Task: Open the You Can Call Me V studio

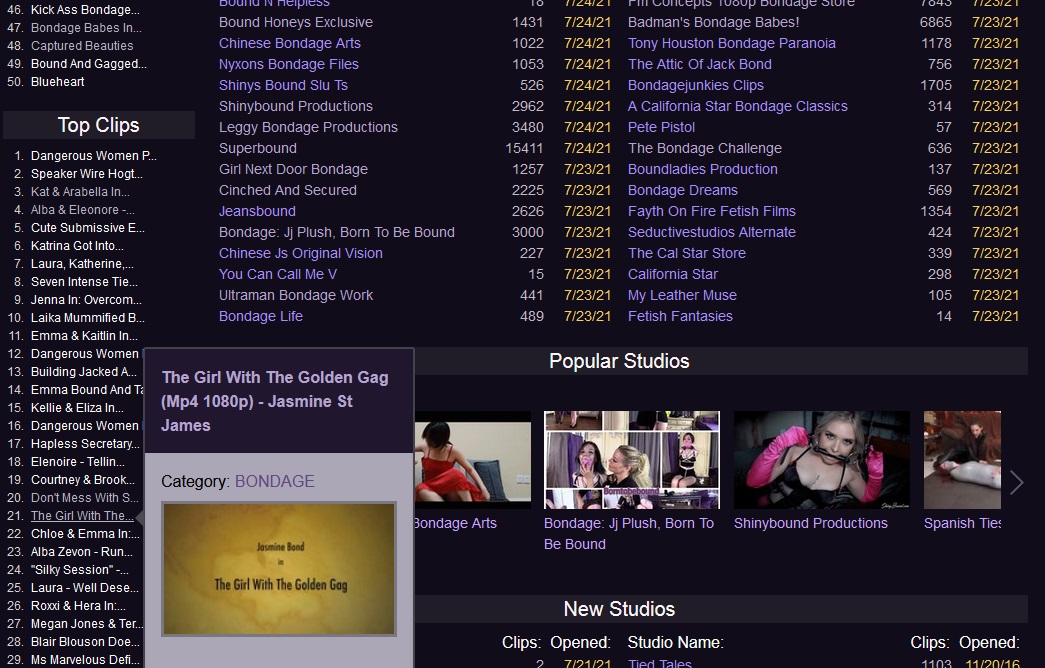Action: [x=278, y=274]
